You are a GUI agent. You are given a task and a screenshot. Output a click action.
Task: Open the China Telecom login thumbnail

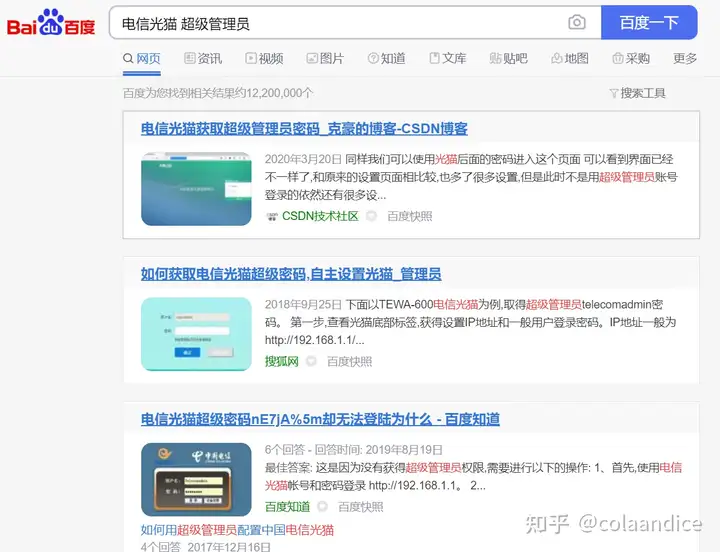click(197, 479)
